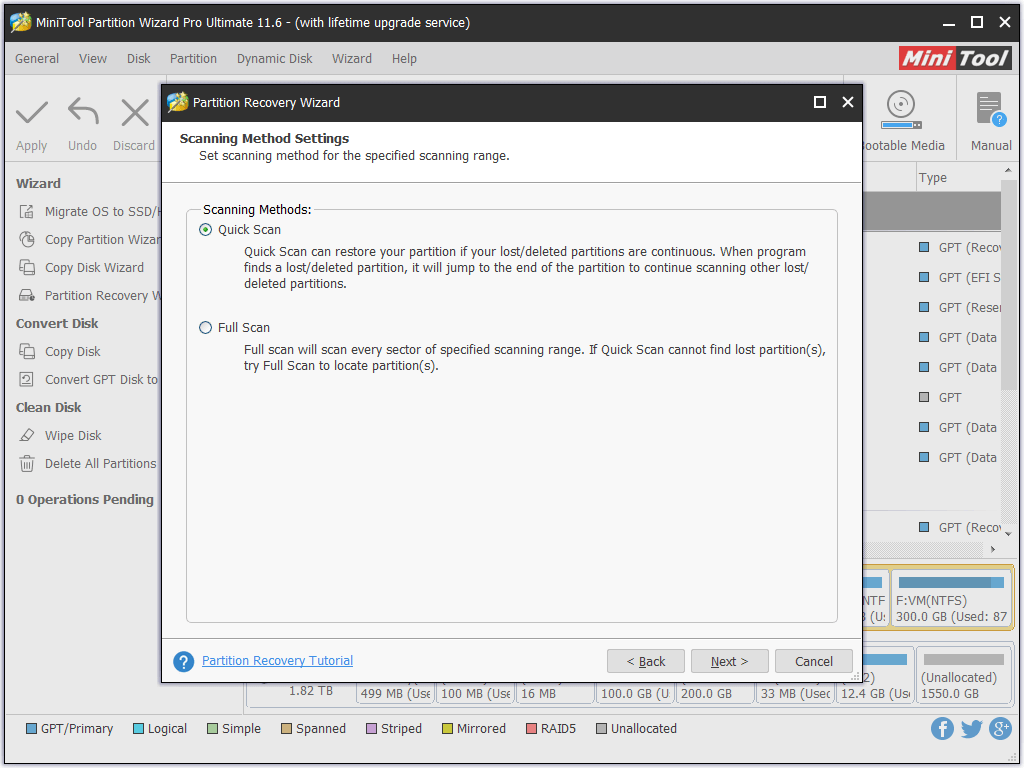Select the 200.0 GB partition block
1024x768 pixels.
click(715, 693)
